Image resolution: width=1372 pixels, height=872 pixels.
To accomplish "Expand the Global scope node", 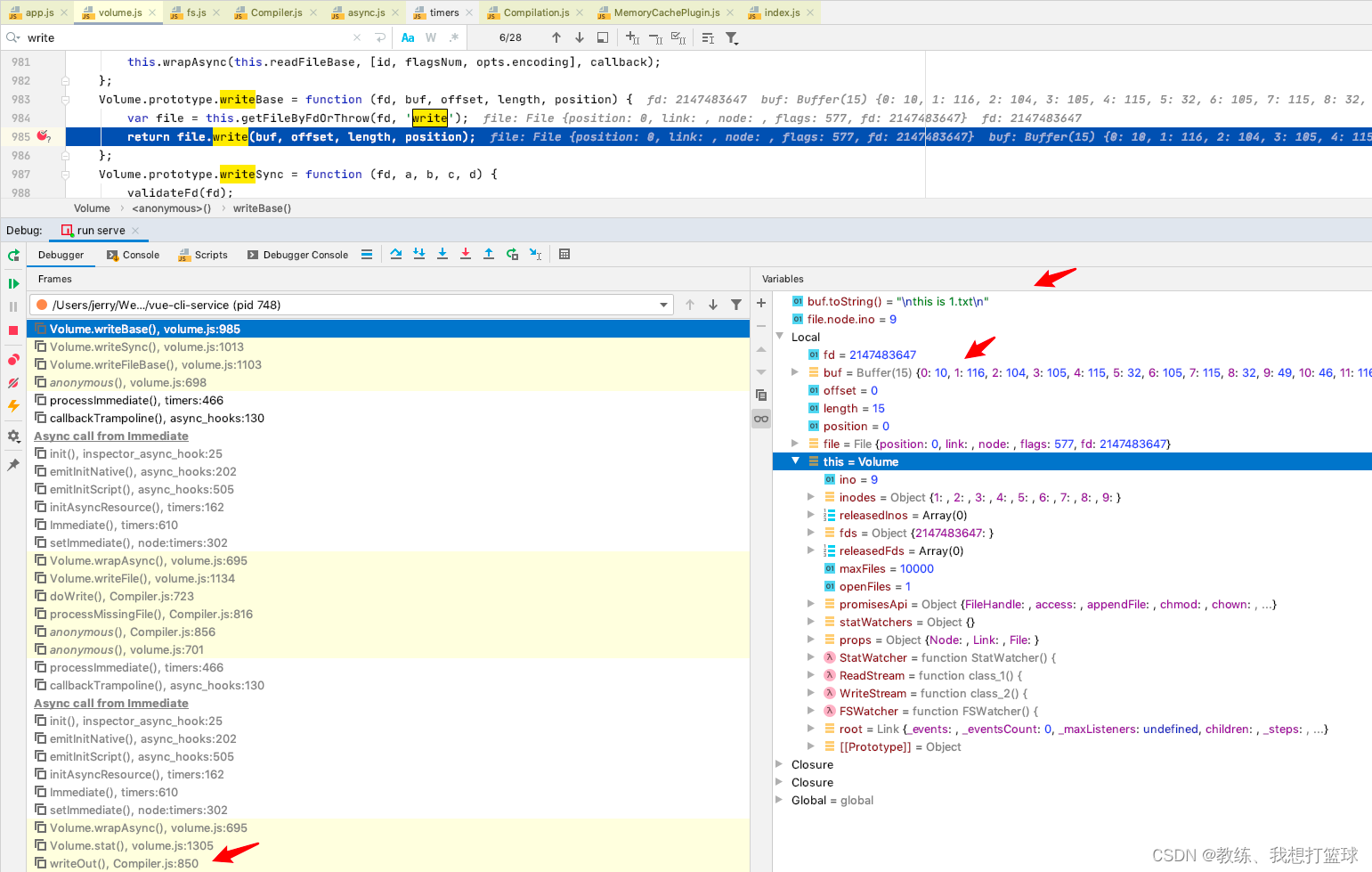I will 779,800.
